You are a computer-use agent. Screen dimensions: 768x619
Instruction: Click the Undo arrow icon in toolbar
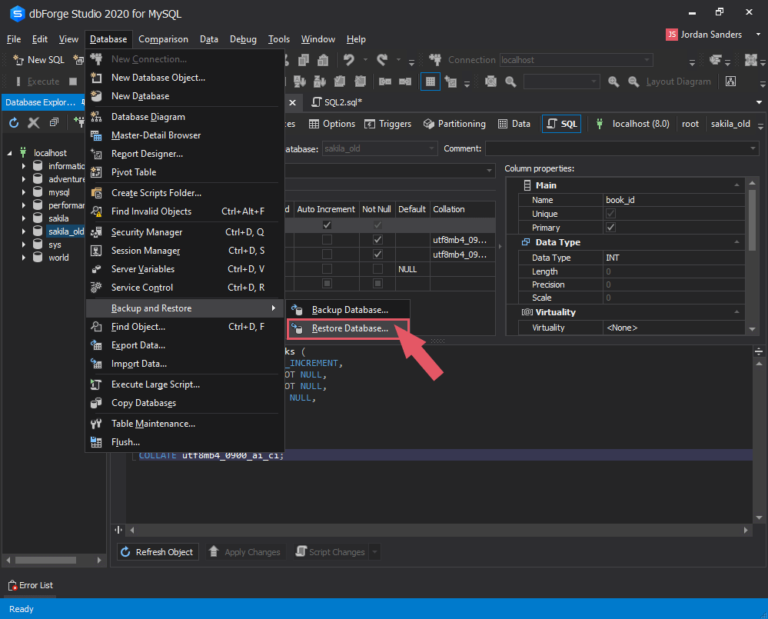point(349,60)
